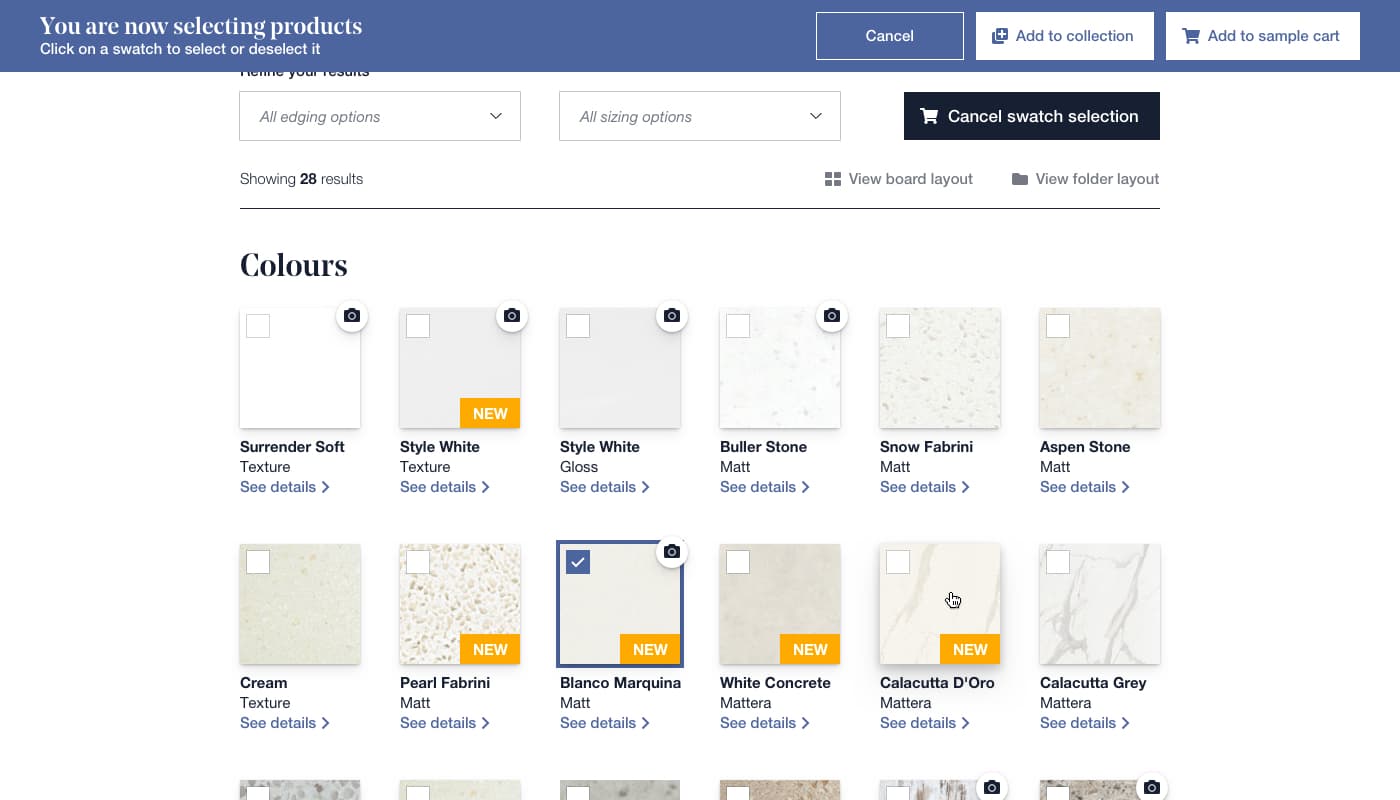1400x800 pixels.
Task: Open camera preview for Style White Texture
Action: pyautogui.click(x=512, y=316)
